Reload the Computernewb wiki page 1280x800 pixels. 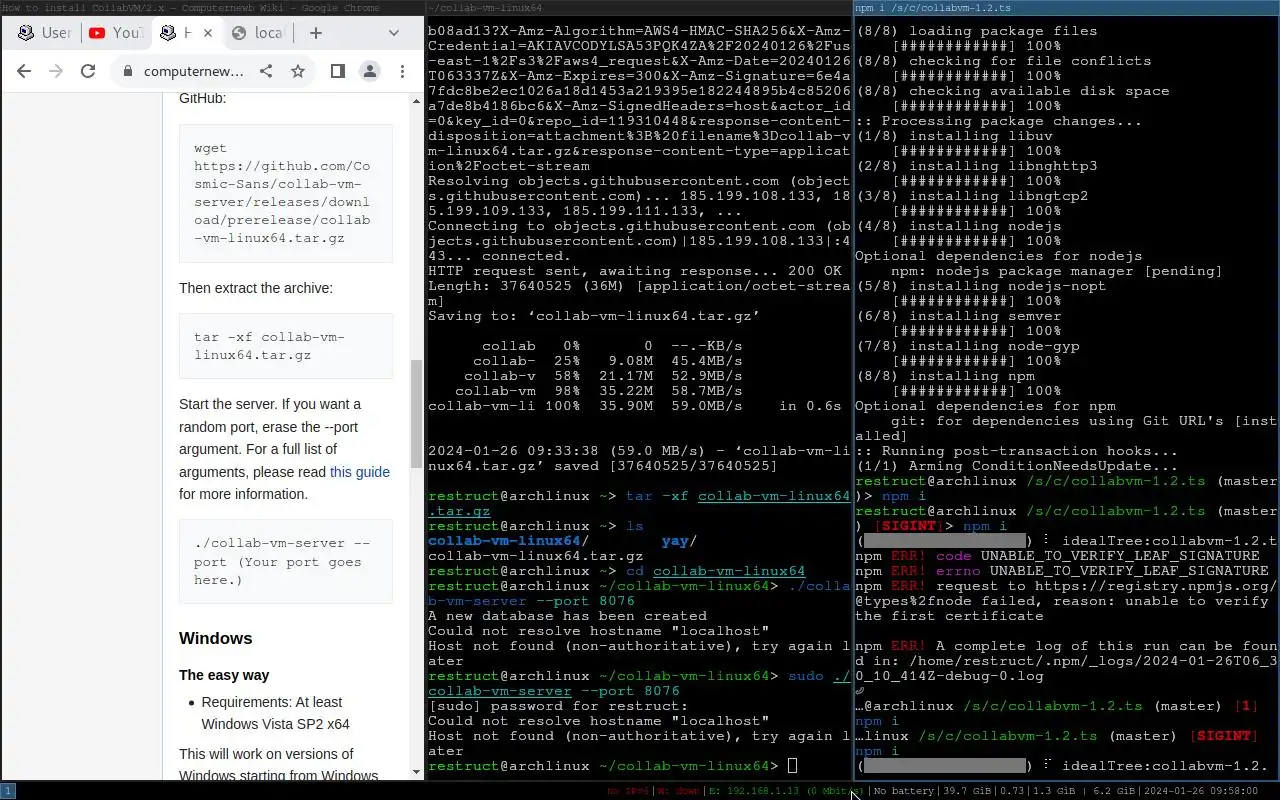pyautogui.click(x=88, y=71)
